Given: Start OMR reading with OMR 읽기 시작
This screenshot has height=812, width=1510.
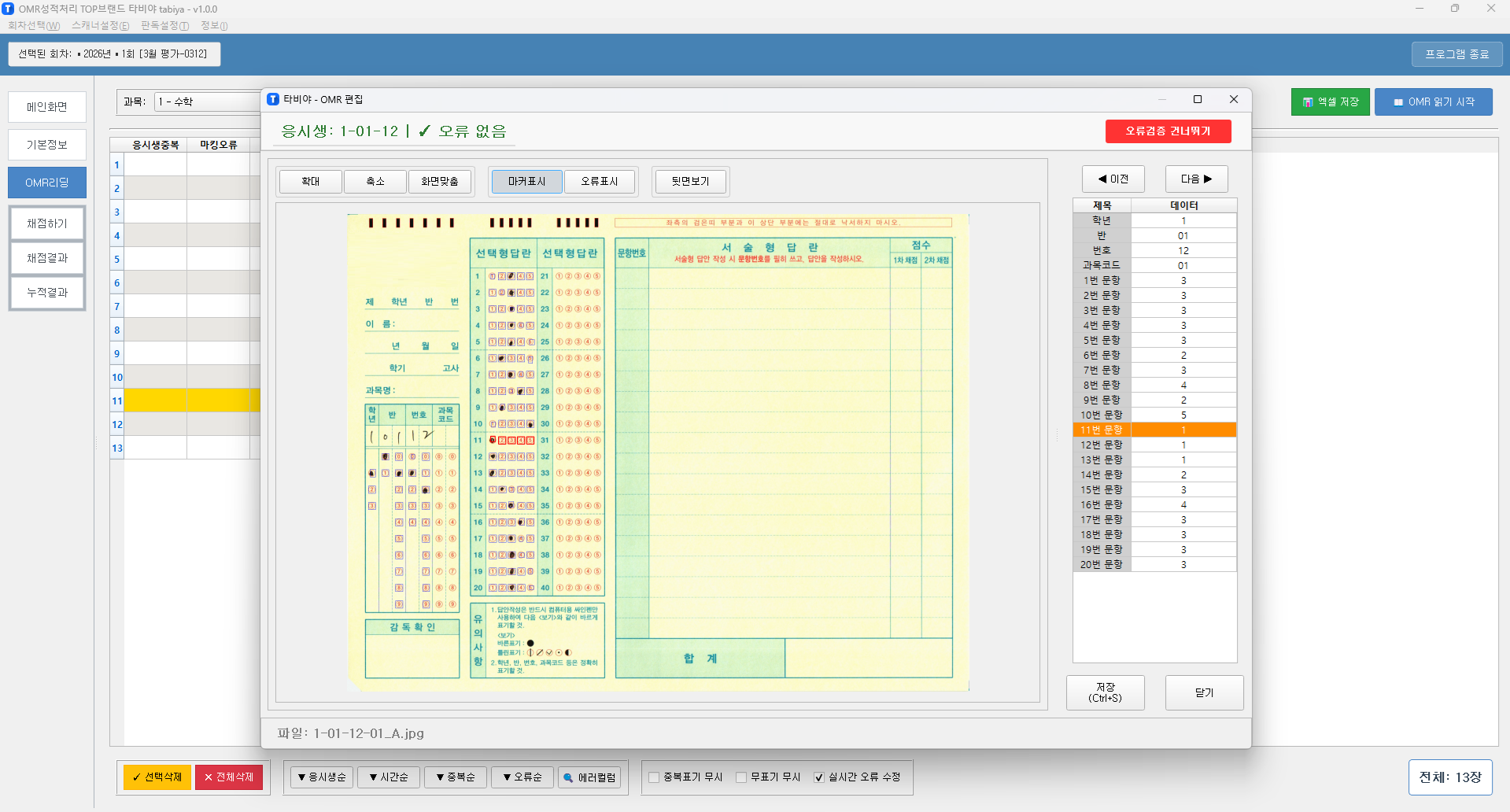Looking at the screenshot, I should point(1433,102).
